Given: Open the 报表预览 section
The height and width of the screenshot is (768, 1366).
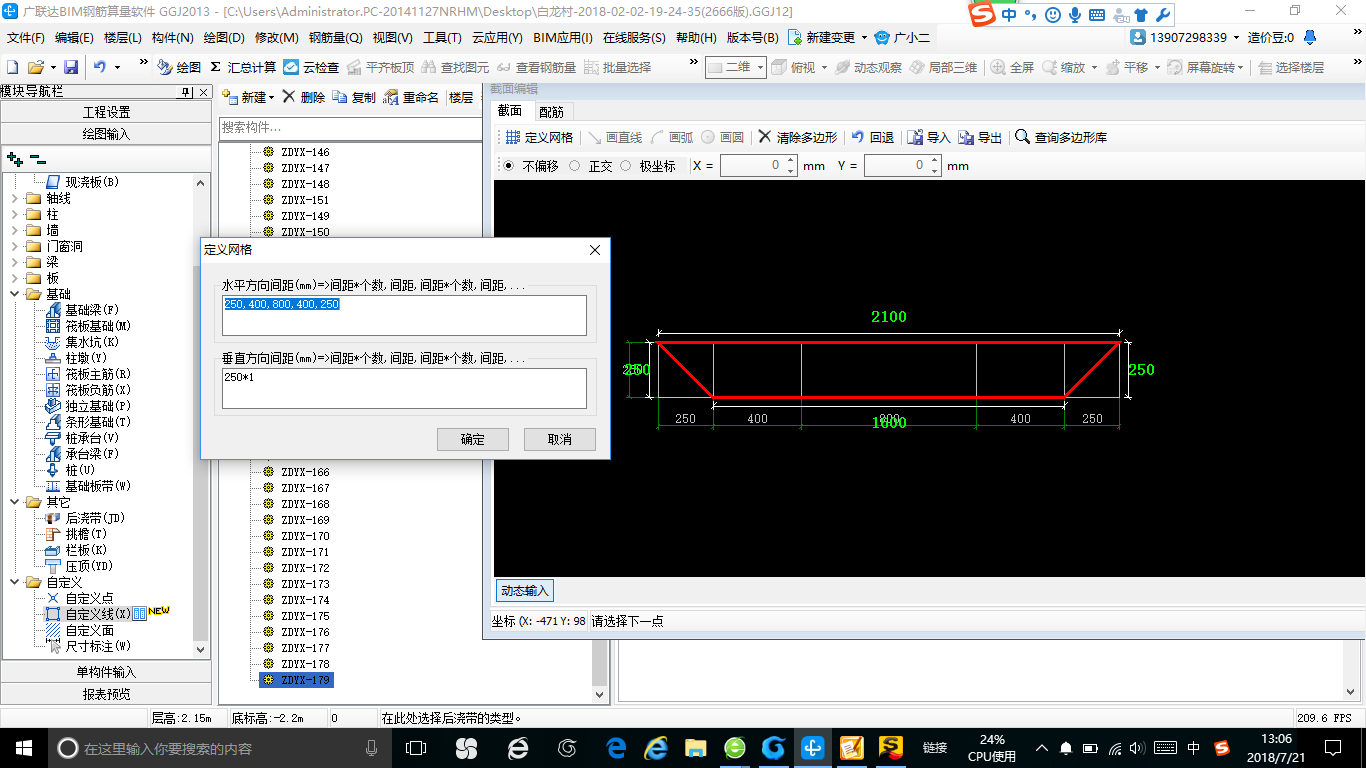Looking at the screenshot, I should click(106, 694).
